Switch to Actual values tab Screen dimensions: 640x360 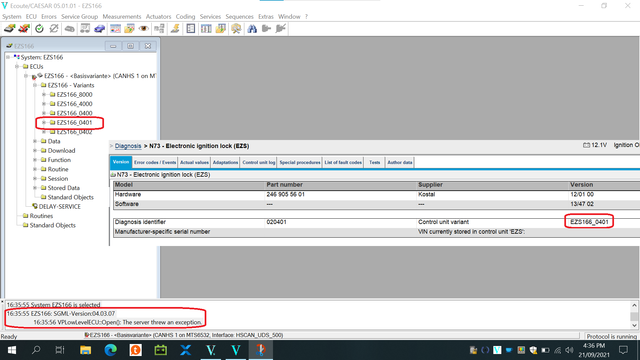(194, 162)
